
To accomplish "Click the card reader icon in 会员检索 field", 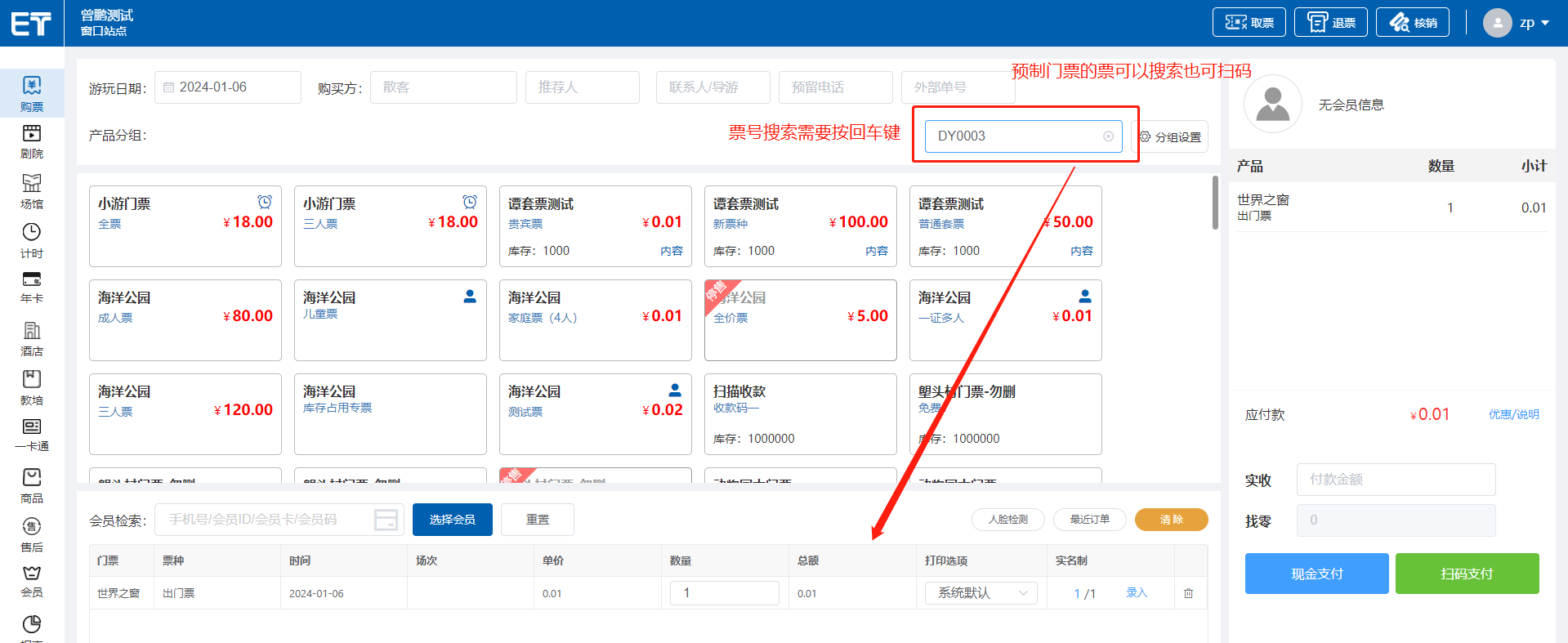I will (386, 520).
